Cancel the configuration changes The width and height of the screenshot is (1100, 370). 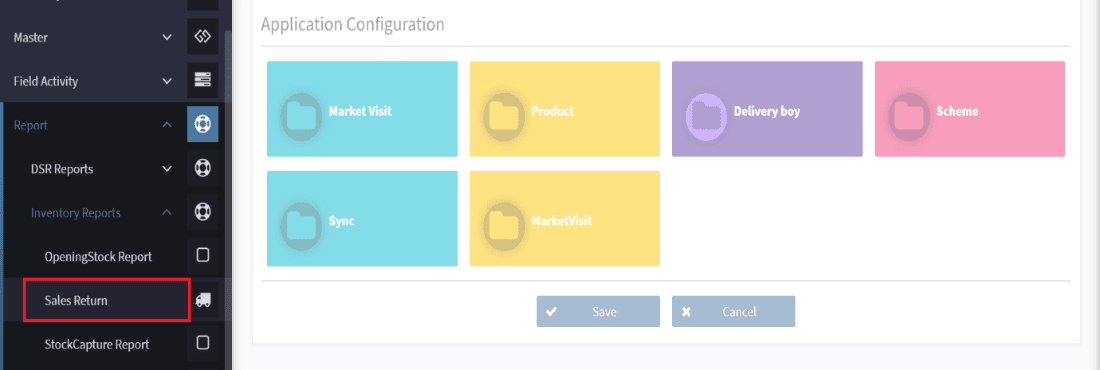pyautogui.click(x=733, y=311)
